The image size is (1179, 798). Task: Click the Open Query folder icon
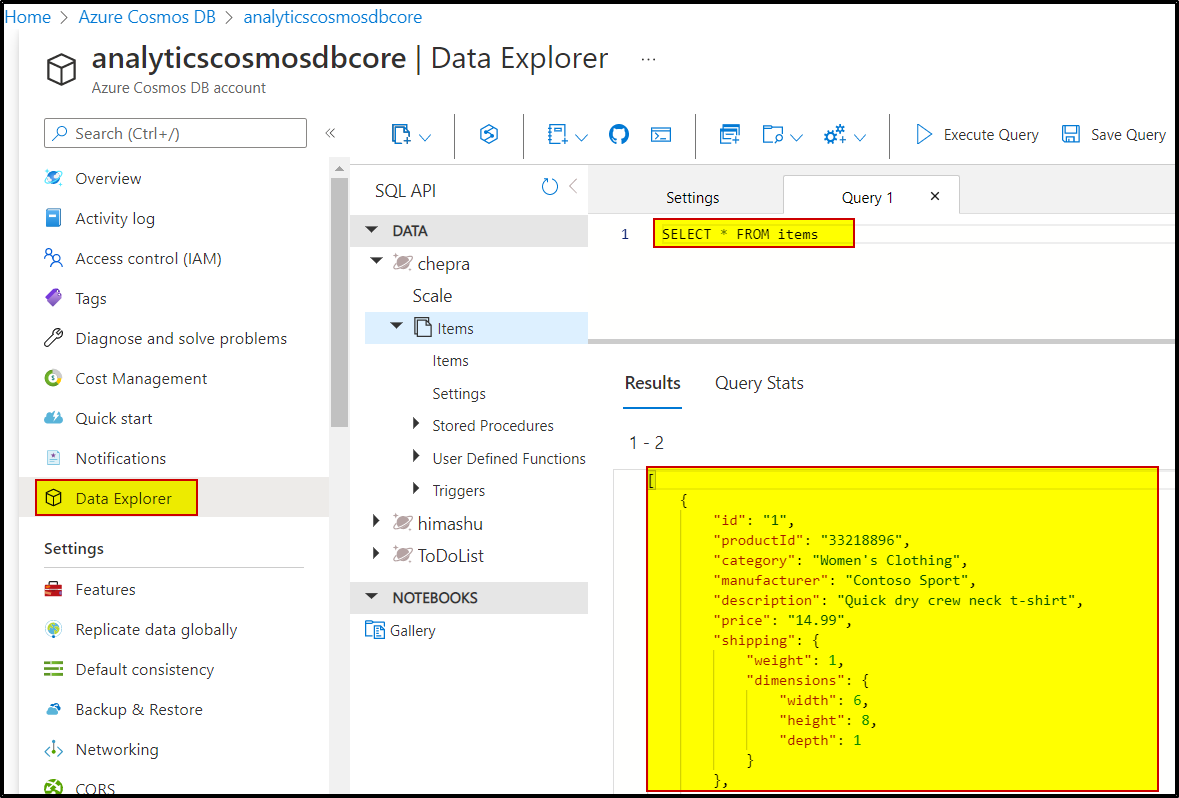tap(773, 135)
